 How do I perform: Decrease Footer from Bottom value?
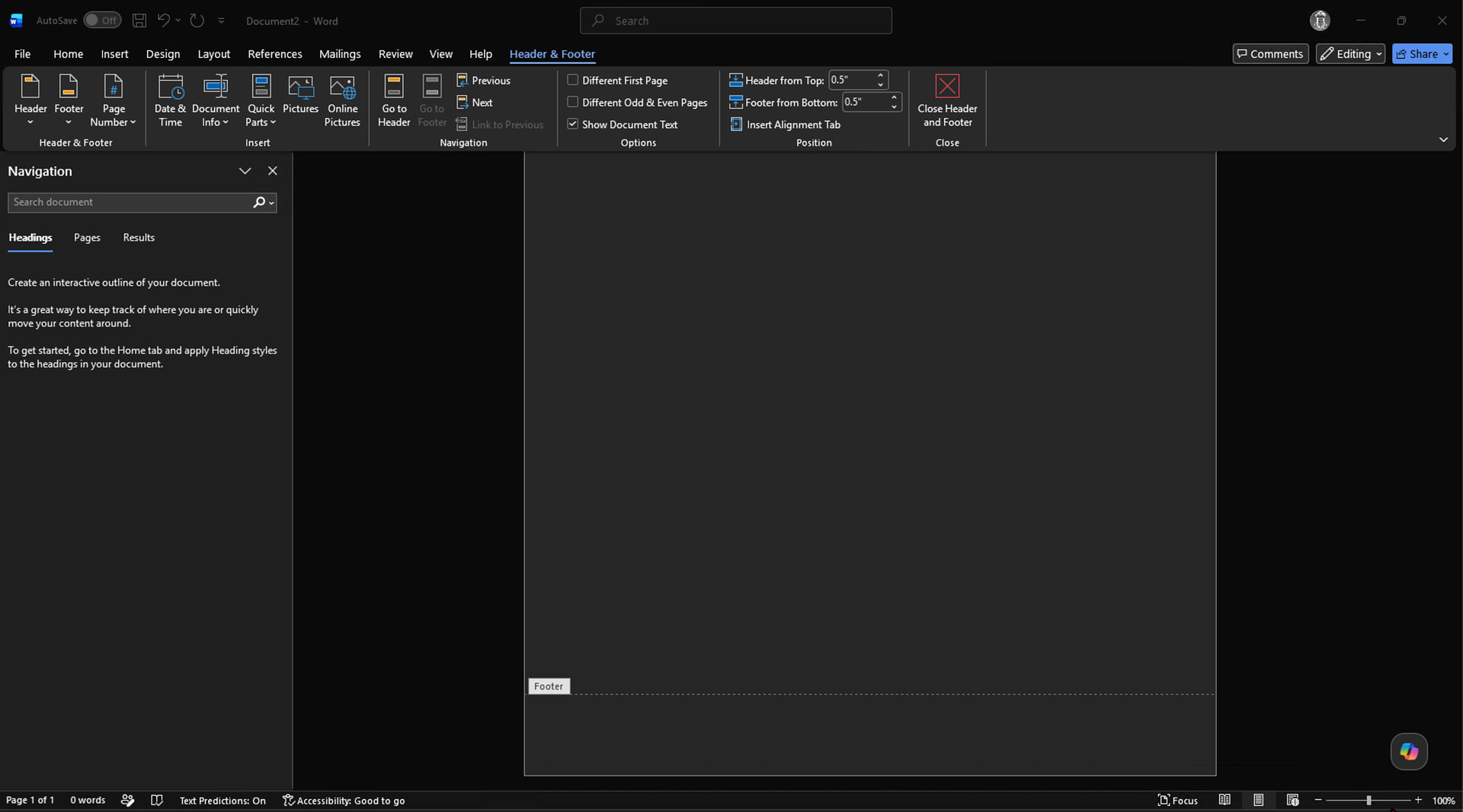coord(894,107)
